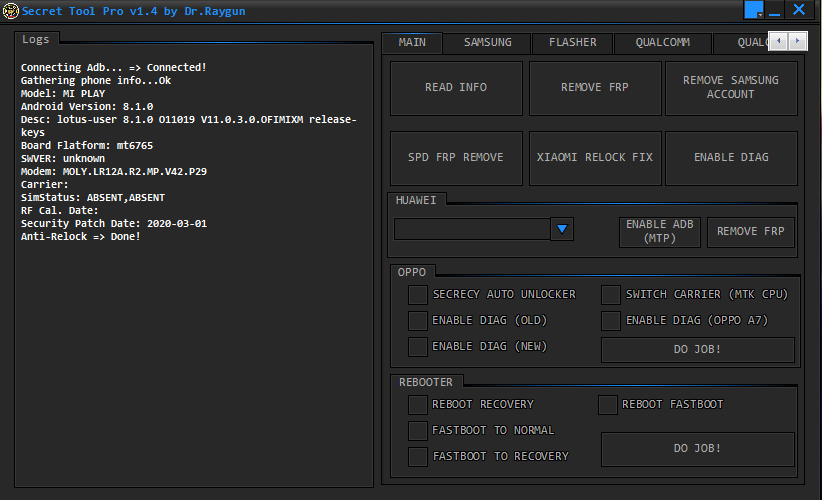Click DO JOB! in the OPPO group

pyautogui.click(x=697, y=350)
